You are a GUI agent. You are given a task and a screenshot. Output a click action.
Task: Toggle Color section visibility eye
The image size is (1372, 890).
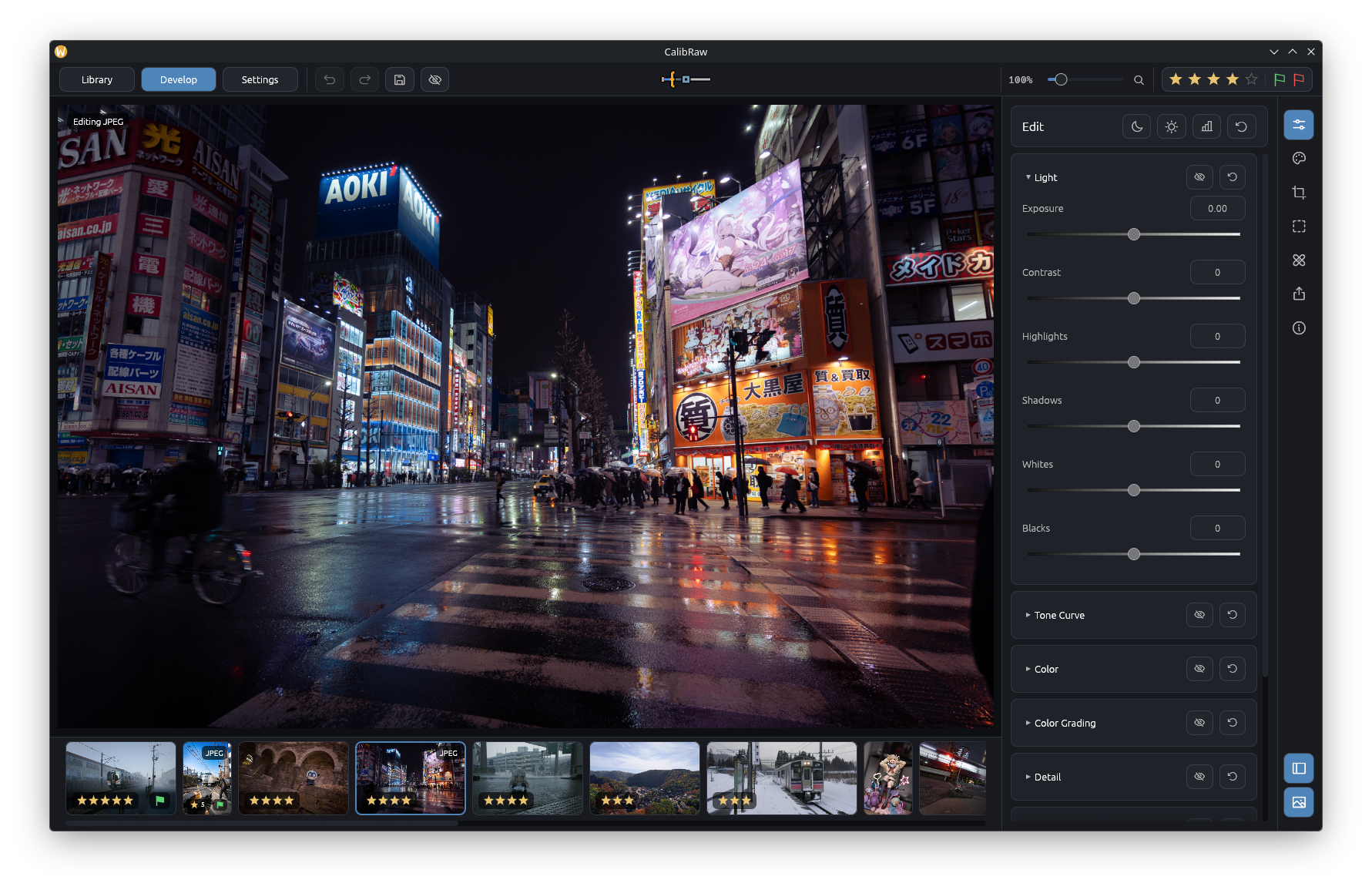(1199, 669)
